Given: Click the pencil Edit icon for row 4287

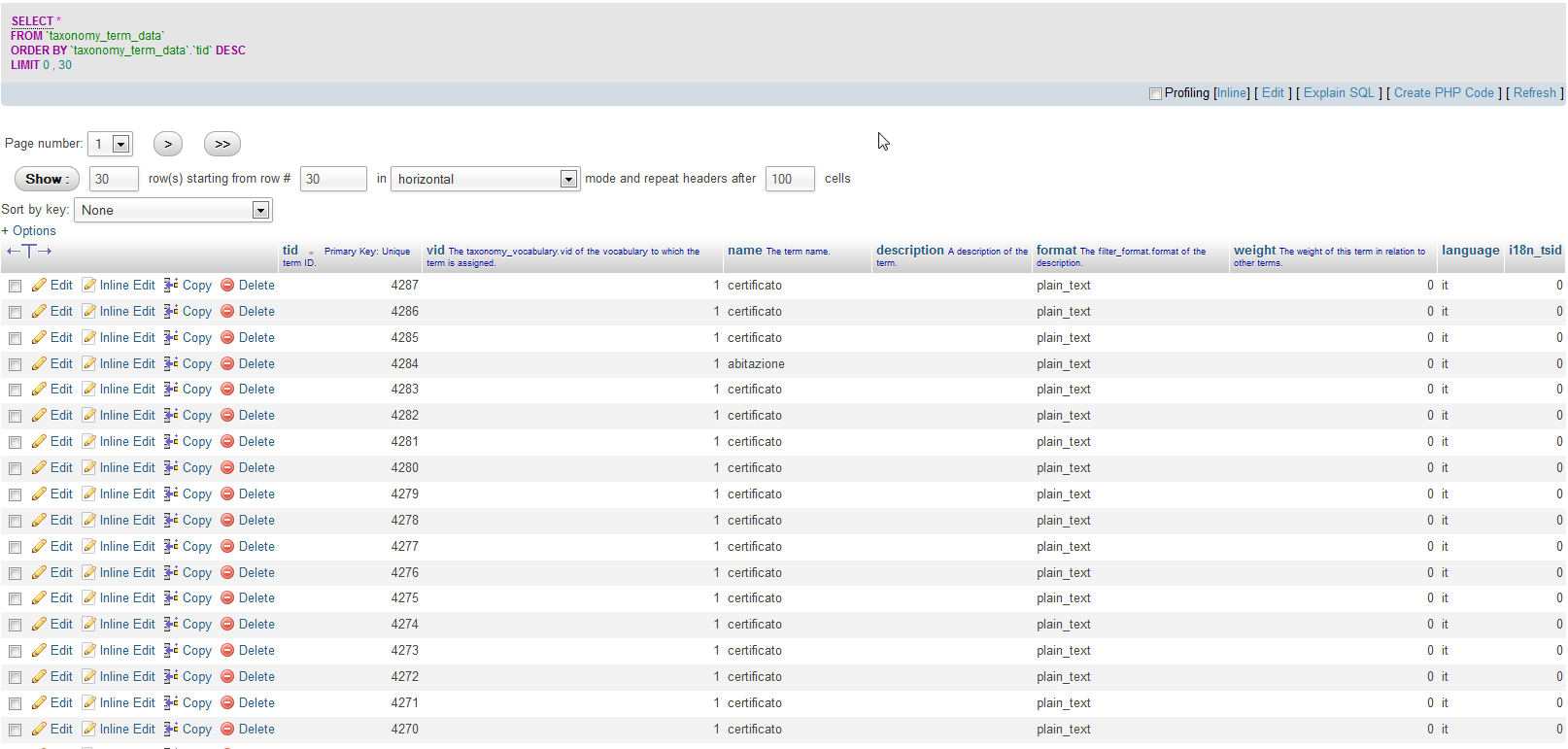Looking at the screenshot, I should click(x=39, y=285).
